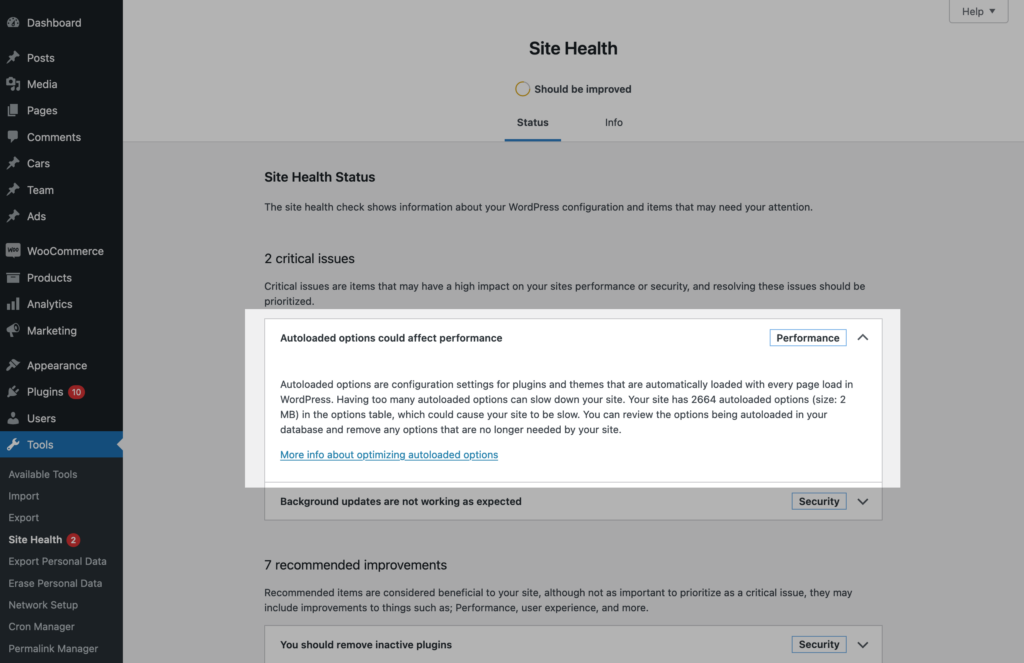Viewport: 1024px width, 663px height.
Task: Click the WooCommerce logo icon
Action: pyautogui.click(x=13, y=251)
